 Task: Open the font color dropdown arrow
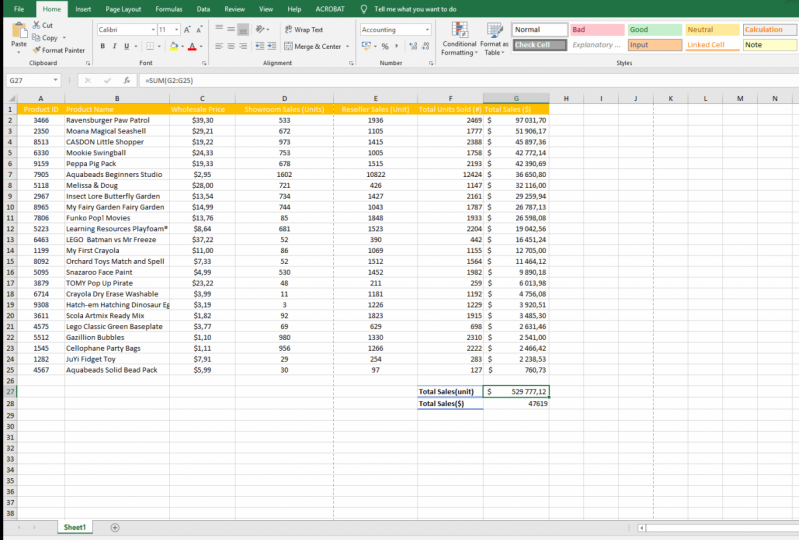point(201,46)
